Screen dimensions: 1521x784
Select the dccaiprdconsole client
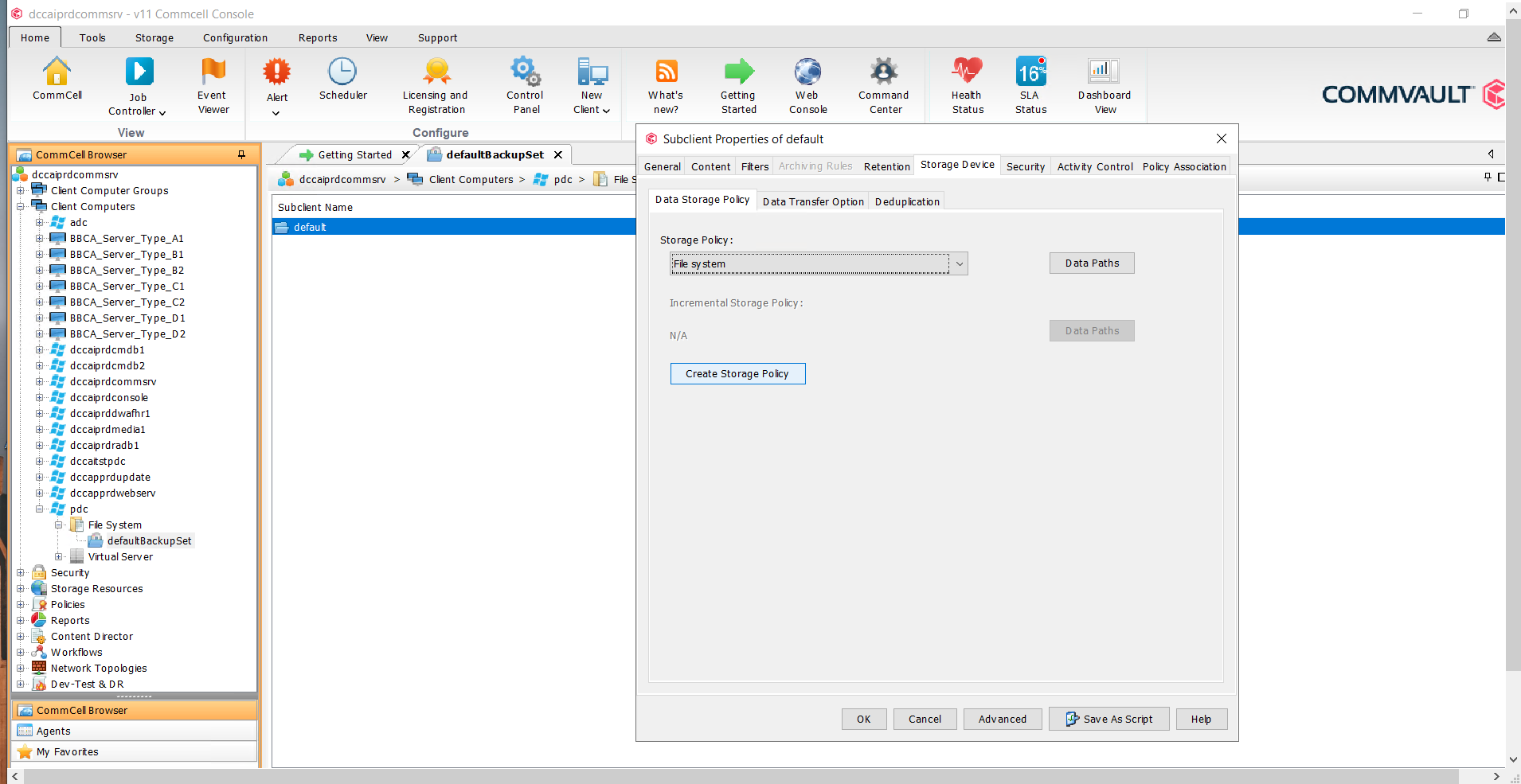[109, 397]
